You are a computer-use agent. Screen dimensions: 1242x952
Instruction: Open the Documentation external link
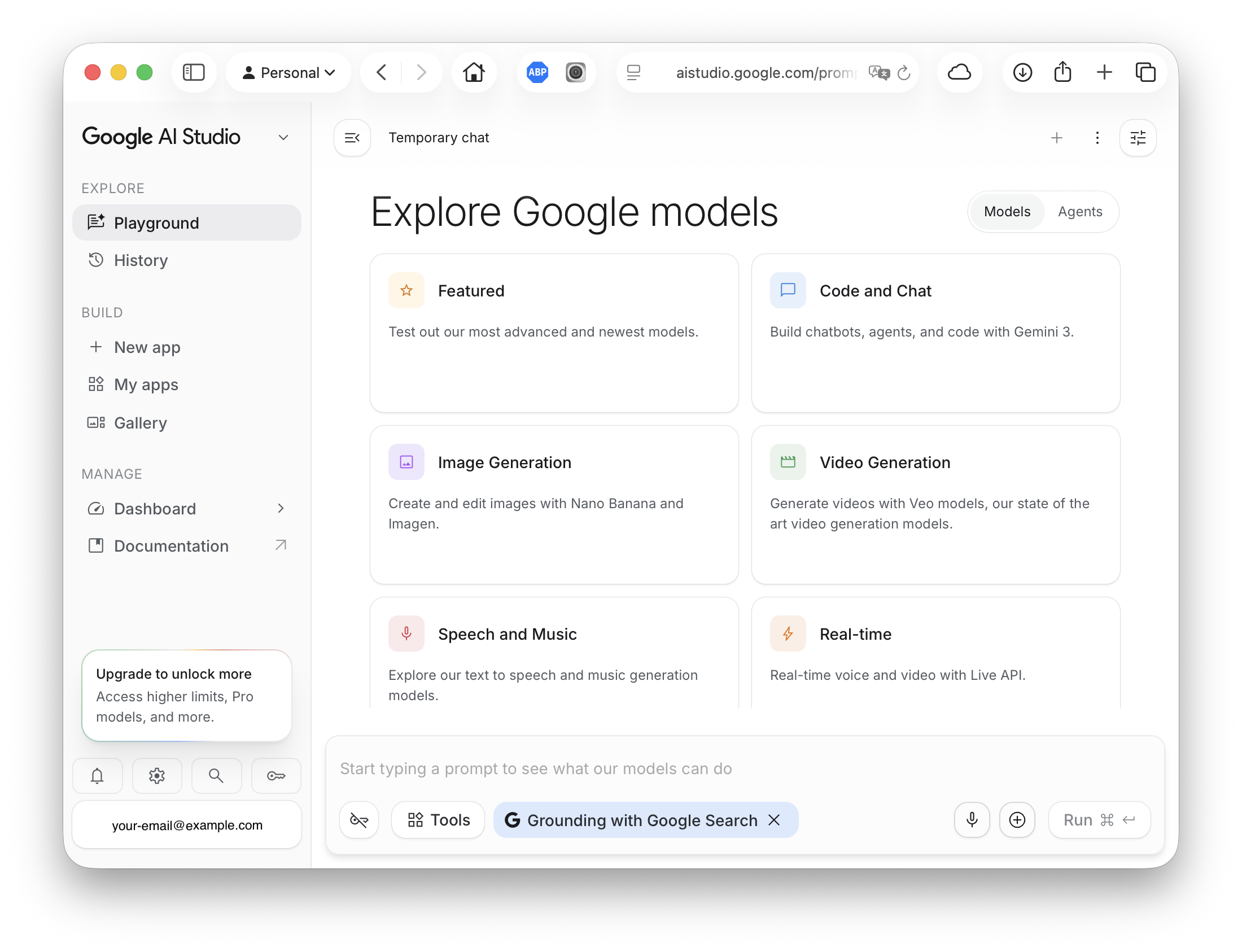pos(186,545)
